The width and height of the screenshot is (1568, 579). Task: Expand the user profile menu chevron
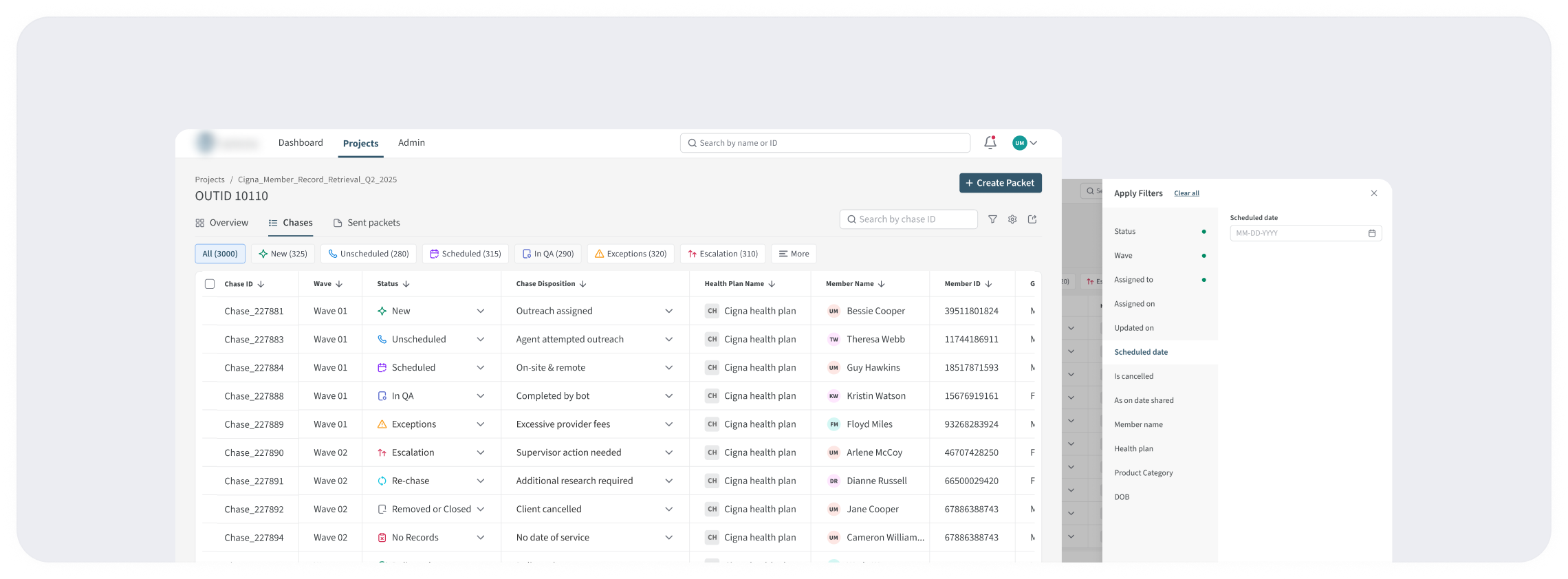coord(1033,143)
